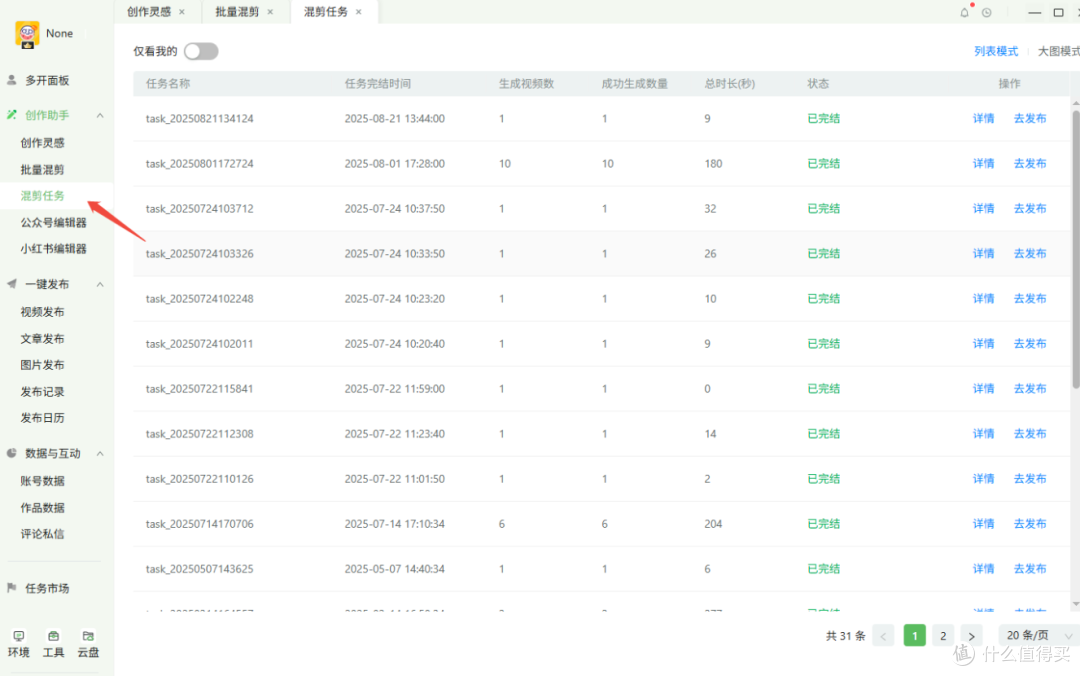1080x676 pixels.
Task: Open 图片发布 in the sidebar
Action: (x=43, y=365)
